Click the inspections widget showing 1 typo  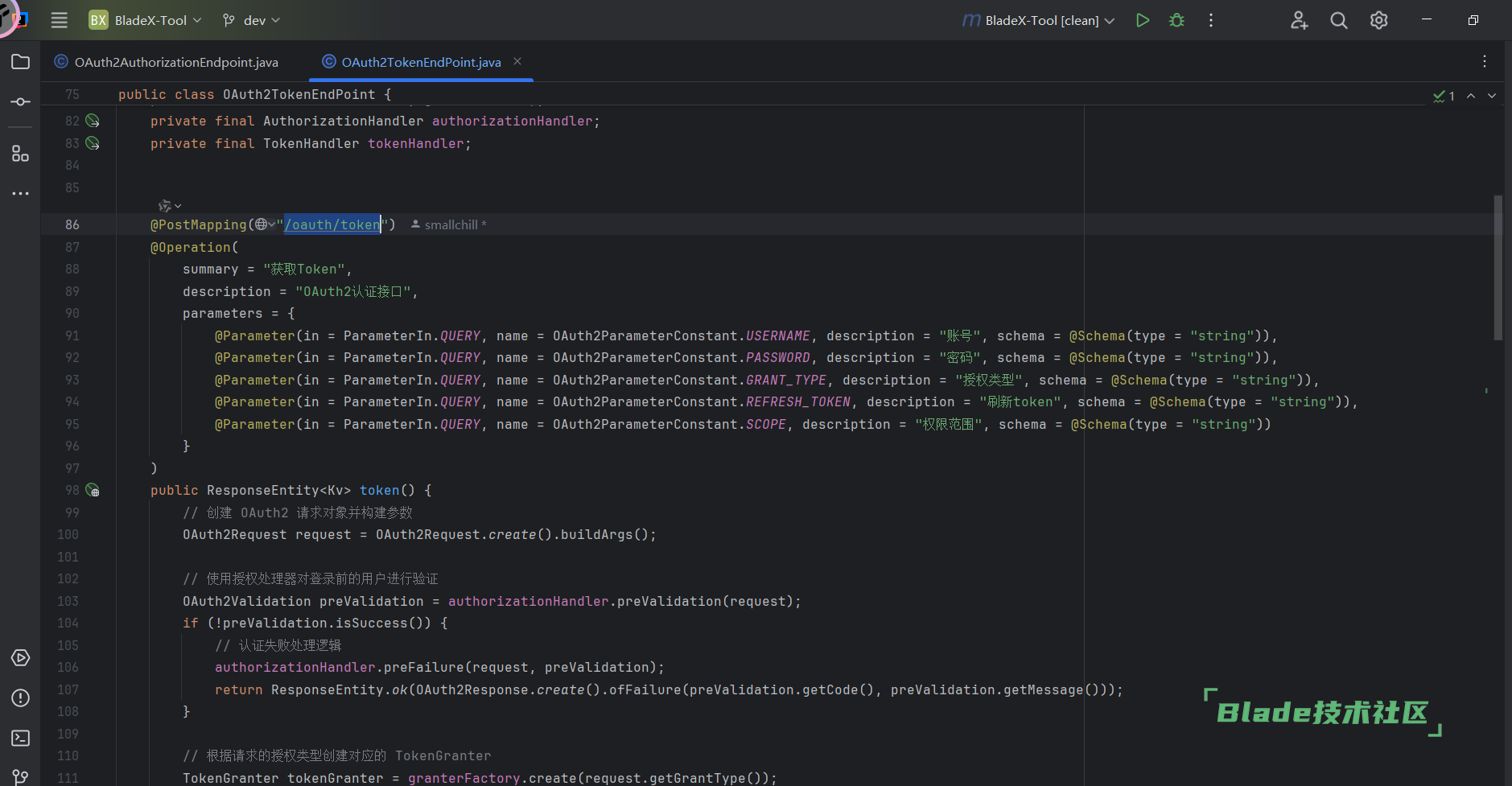pos(1444,96)
